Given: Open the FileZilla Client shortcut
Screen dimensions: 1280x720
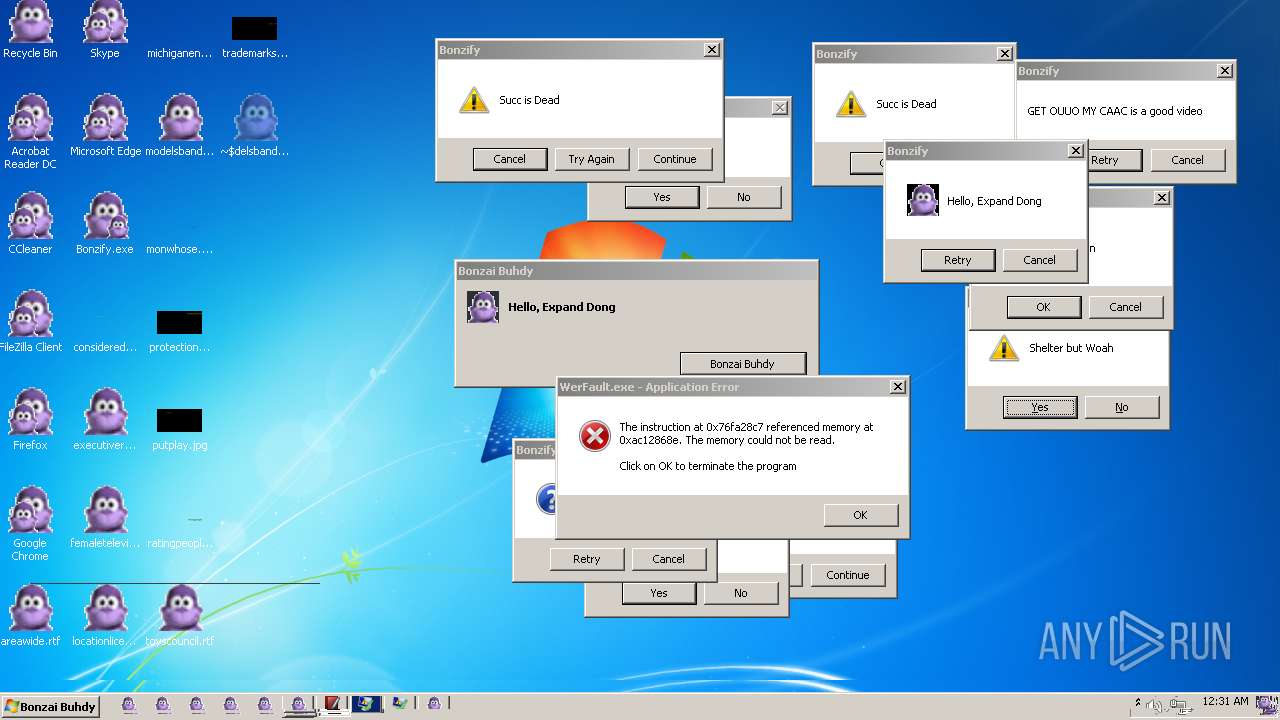Looking at the screenshot, I should (30, 322).
